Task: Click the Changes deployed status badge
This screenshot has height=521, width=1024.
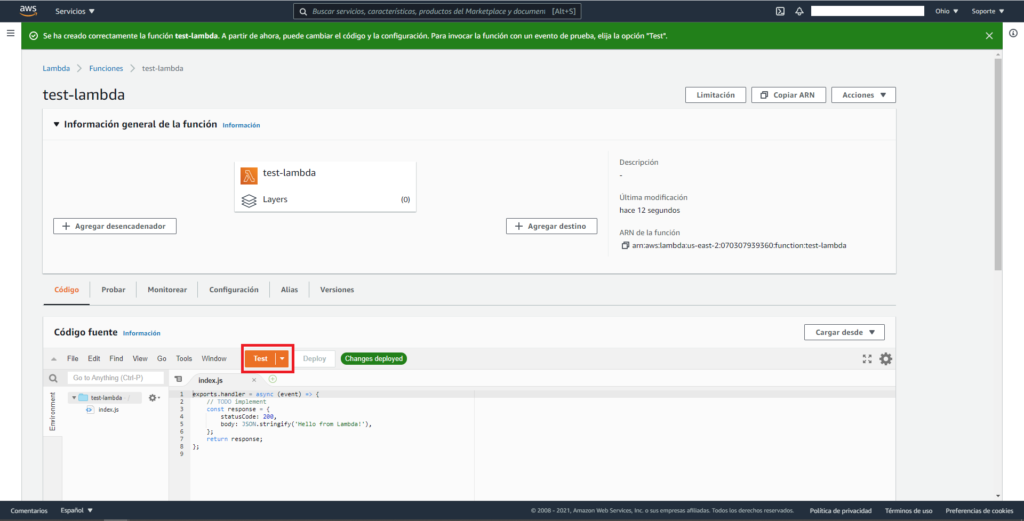Action: (374, 358)
